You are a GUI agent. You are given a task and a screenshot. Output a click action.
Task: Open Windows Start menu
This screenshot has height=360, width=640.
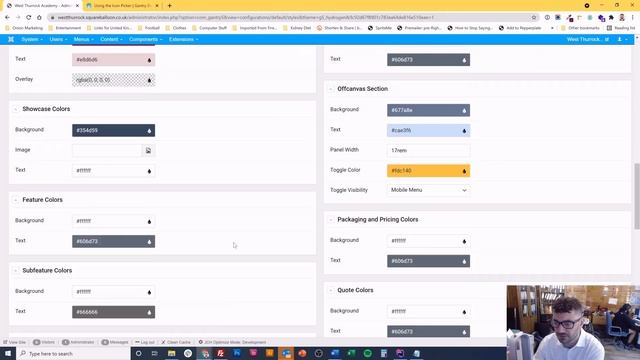point(8,353)
